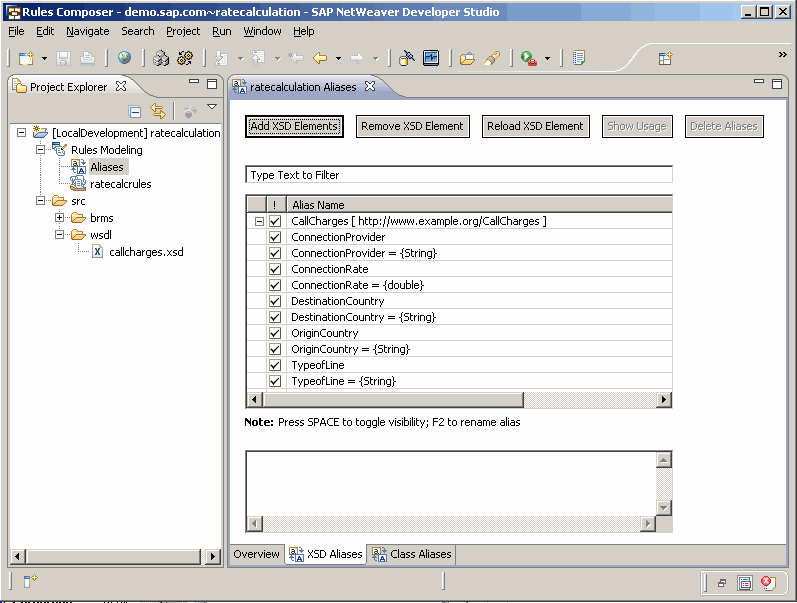797x603 pixels.
Task: Uncheck DestinationCountry = {String} checkbox
Action: coord(275,317)
